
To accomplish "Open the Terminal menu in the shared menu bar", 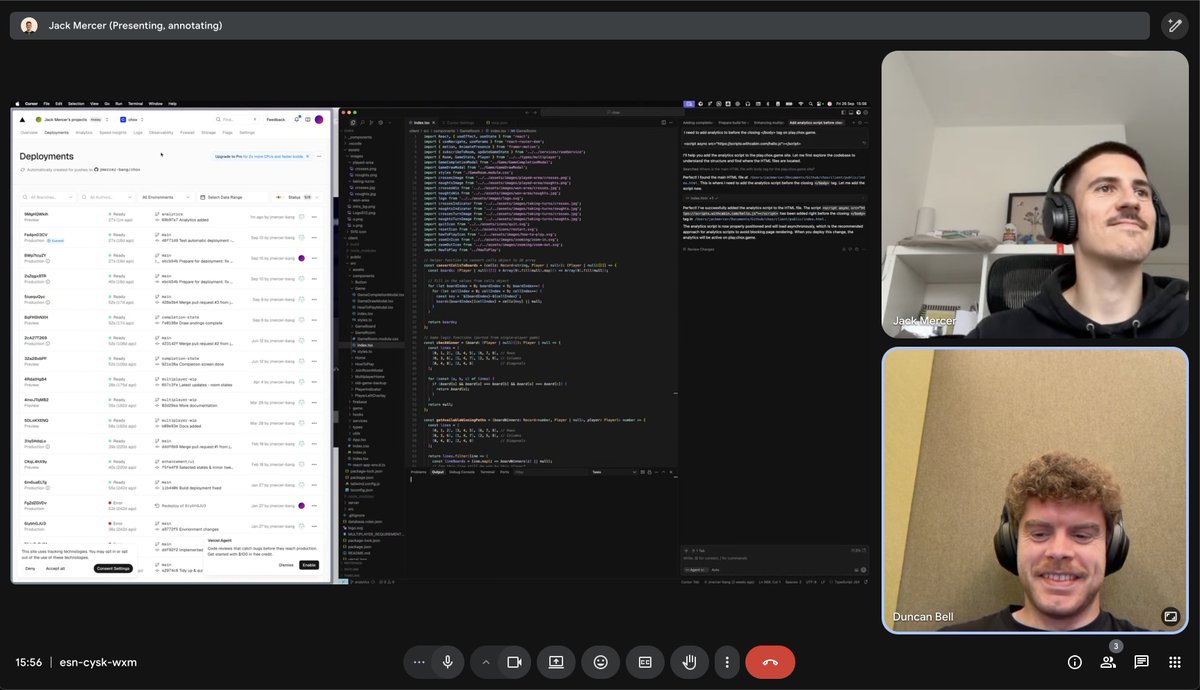I will point(135,103).
